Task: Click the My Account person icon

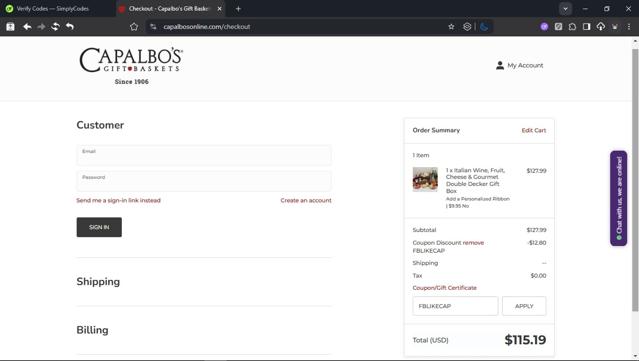Action: (x=500, y=65)
